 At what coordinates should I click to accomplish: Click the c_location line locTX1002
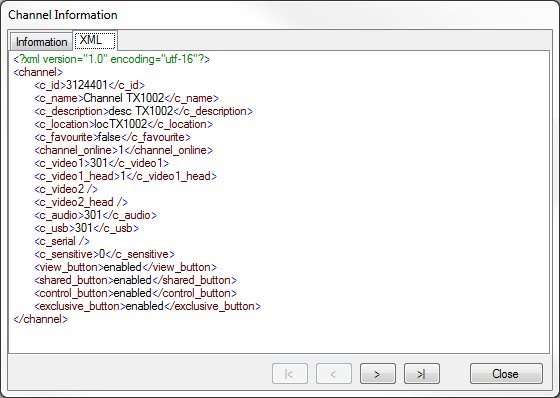(124, 124)
